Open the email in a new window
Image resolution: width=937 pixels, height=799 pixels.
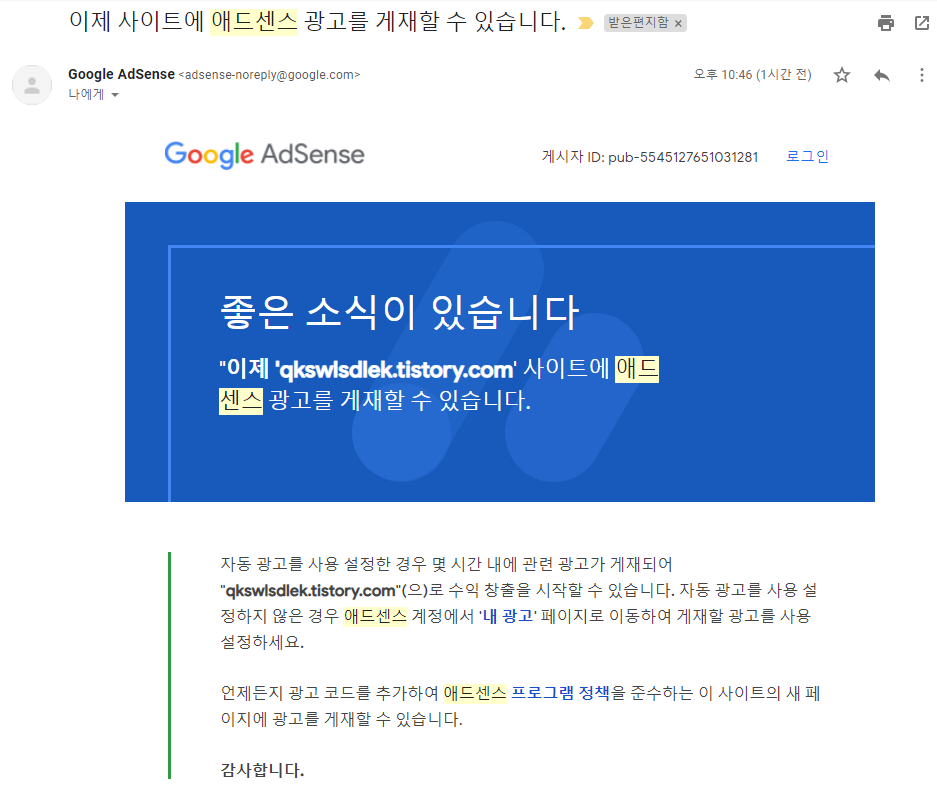pyautogui.click(x=922, y=23)
